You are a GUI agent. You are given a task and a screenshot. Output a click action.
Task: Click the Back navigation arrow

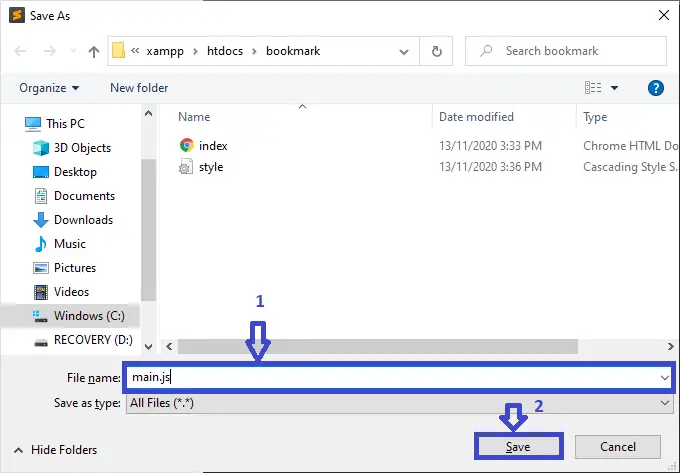pyautogui.click(x=20, y=51)
